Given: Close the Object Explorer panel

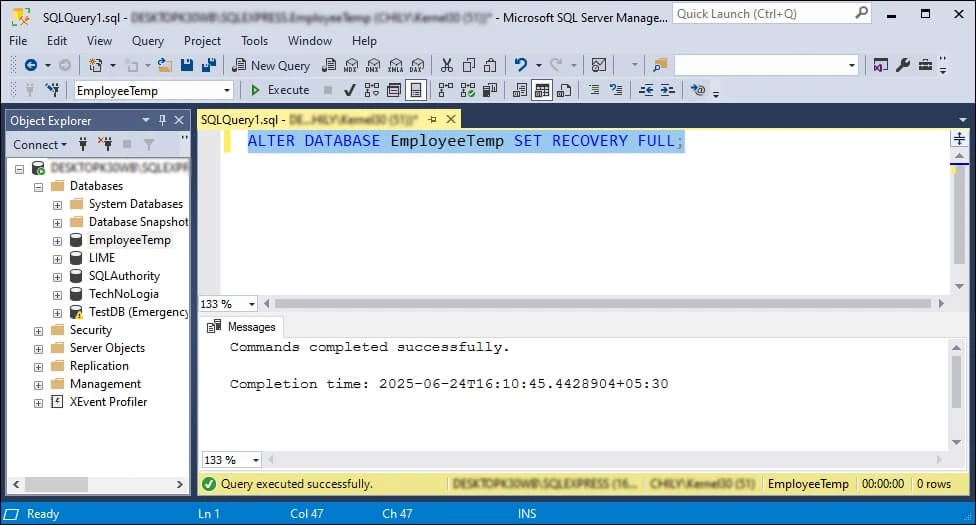Looking at the screenshot, I should (x=179, y=120).
